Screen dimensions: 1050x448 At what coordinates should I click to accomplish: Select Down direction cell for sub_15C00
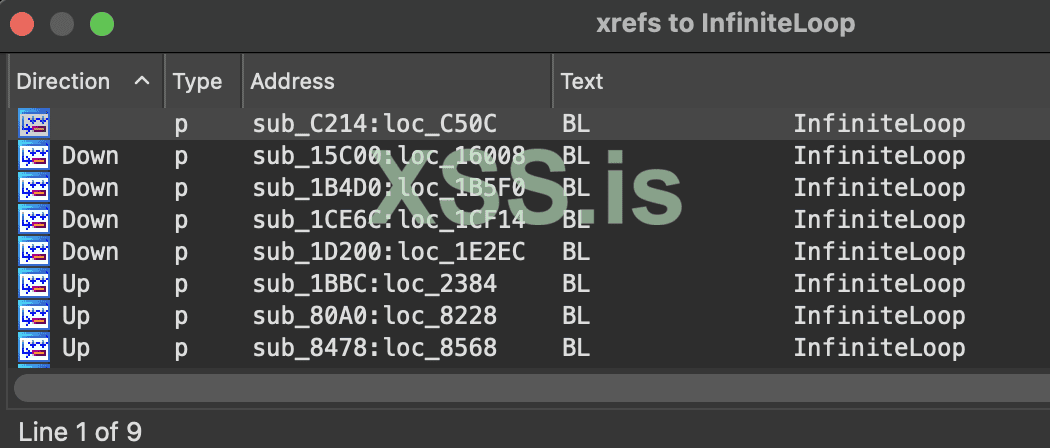click(x=90, y=156)
